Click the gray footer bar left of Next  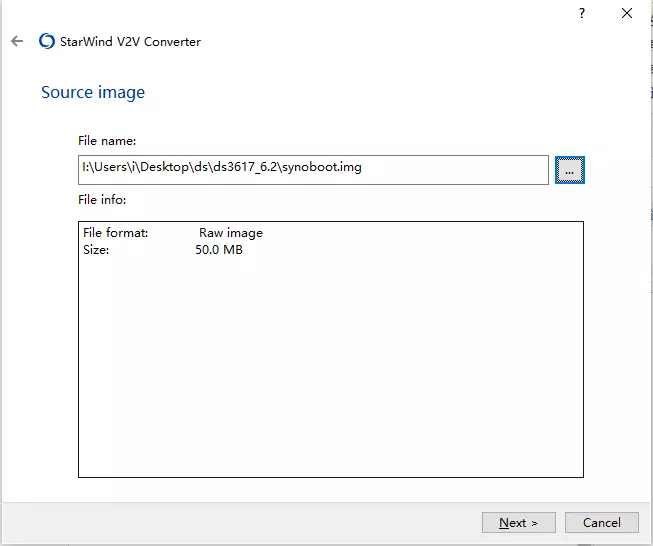pos(242,522)
